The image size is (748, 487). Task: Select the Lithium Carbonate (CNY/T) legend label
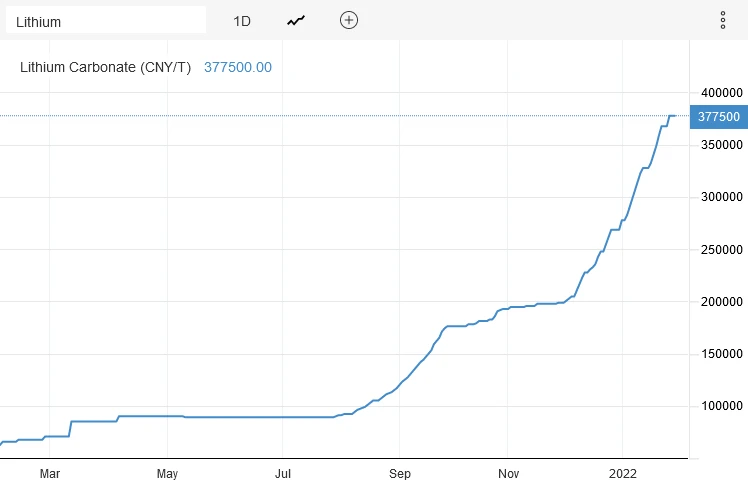(106, 67)
